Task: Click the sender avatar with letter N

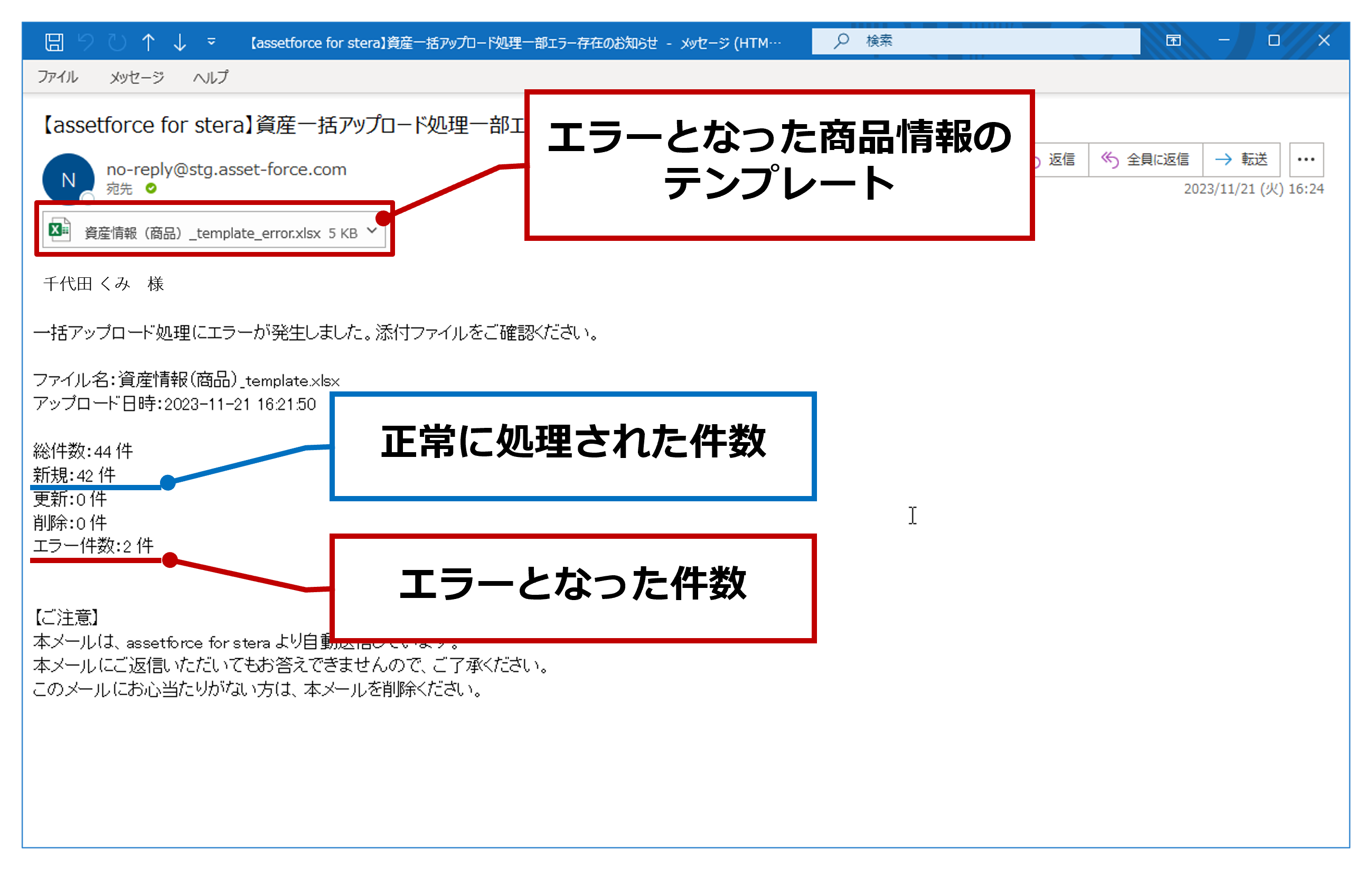Action: [x=68, y=180]
